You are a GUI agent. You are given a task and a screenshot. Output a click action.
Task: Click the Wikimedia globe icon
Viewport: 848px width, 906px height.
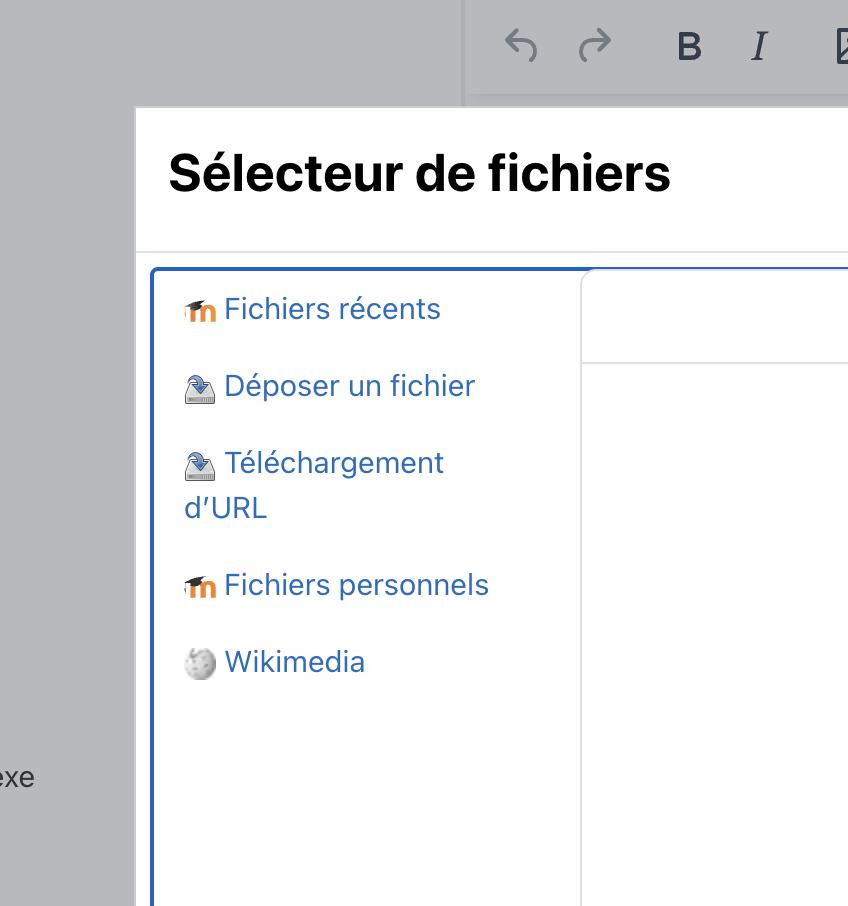point(200,663)
